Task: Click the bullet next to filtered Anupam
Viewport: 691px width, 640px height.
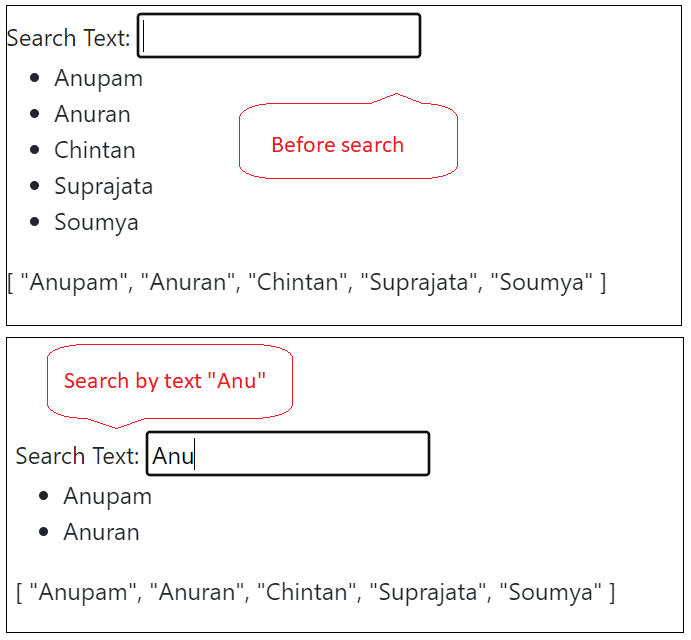Action: click(44, 496)
